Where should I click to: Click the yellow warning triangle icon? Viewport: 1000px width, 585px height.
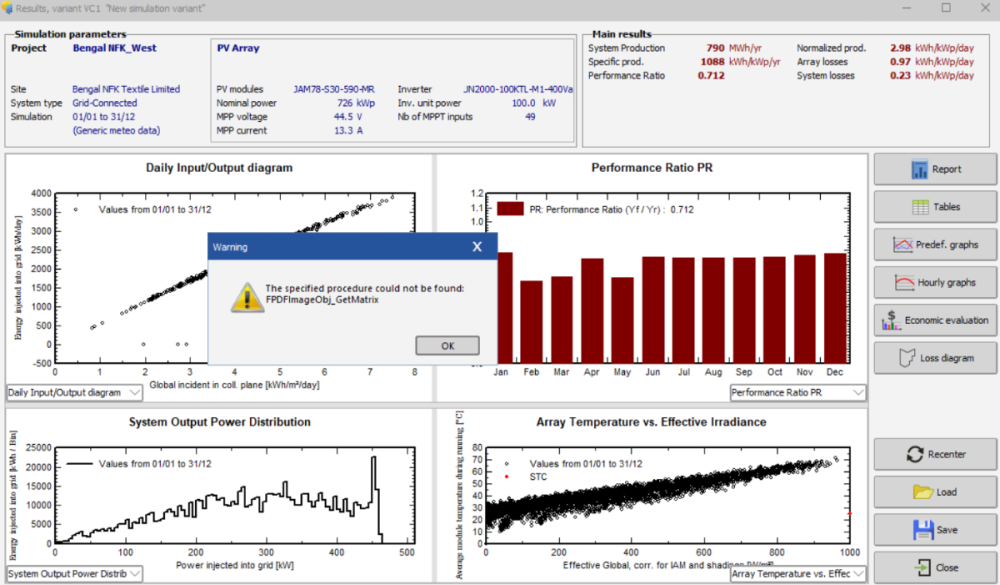(243, 295)
